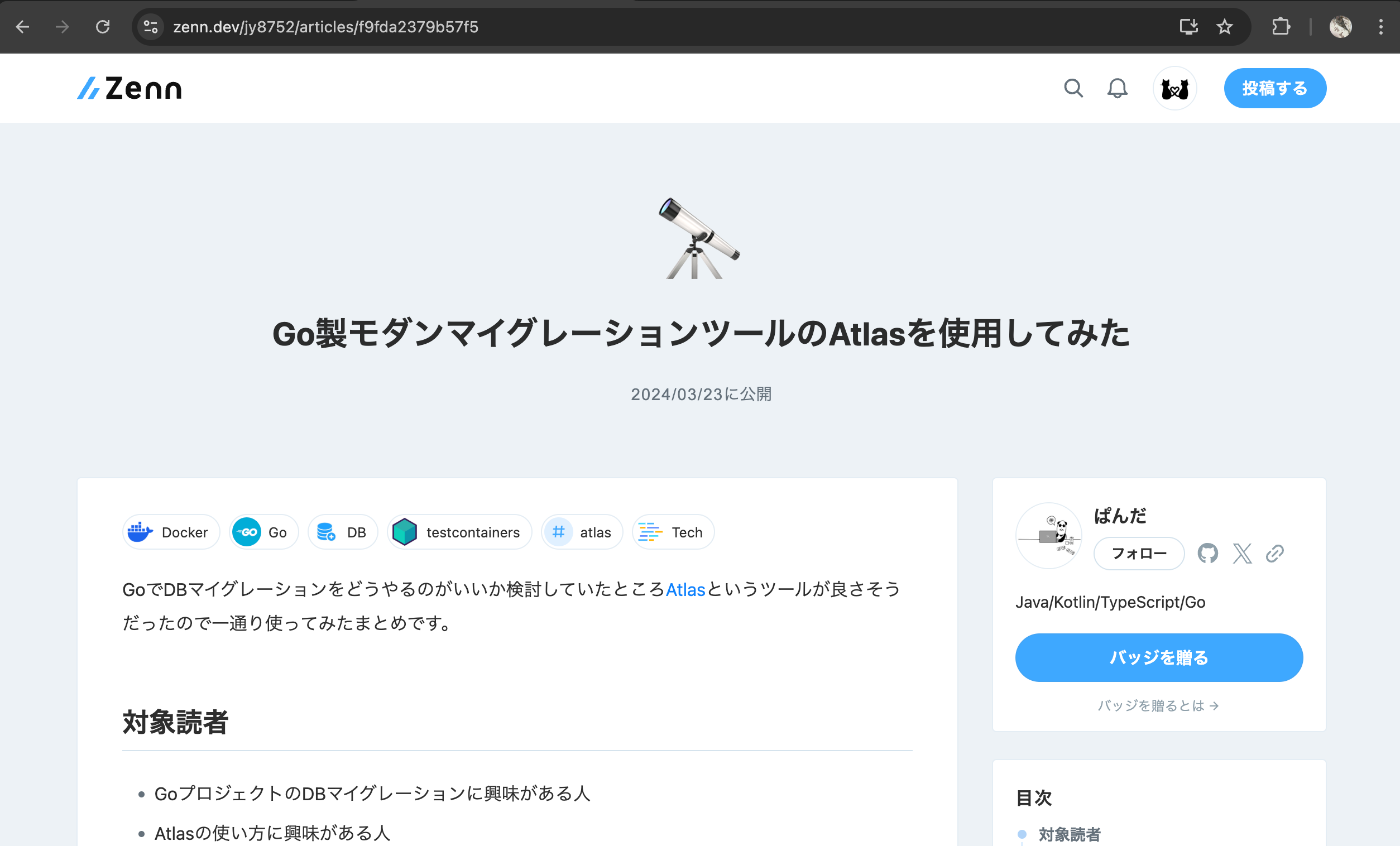Viewport: 1400px width, 846px height.
Task: Open Zenn search with the magnifier icon
Action: coord(1073,88)
